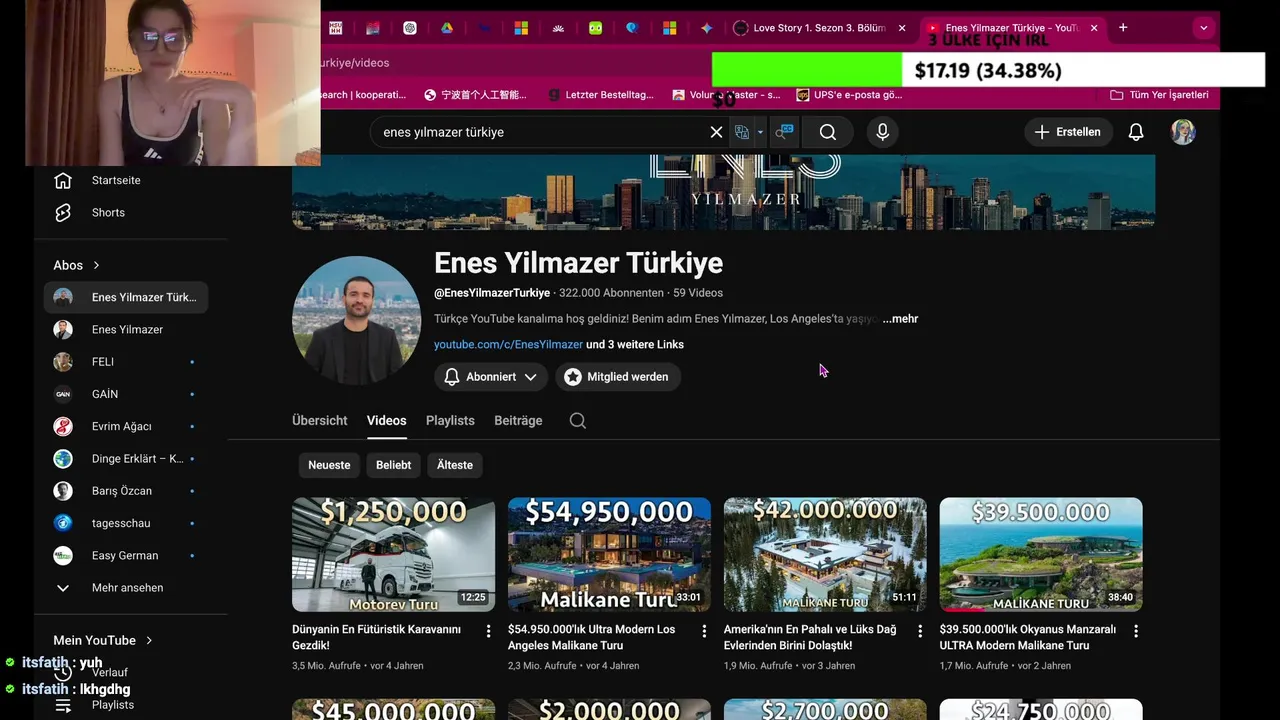This screenshot has height=720, width=1280.
Task: Play the $54,950,000 Malikane Turu thumbnail
Action: pyautogui.click(x=609, y=555)
